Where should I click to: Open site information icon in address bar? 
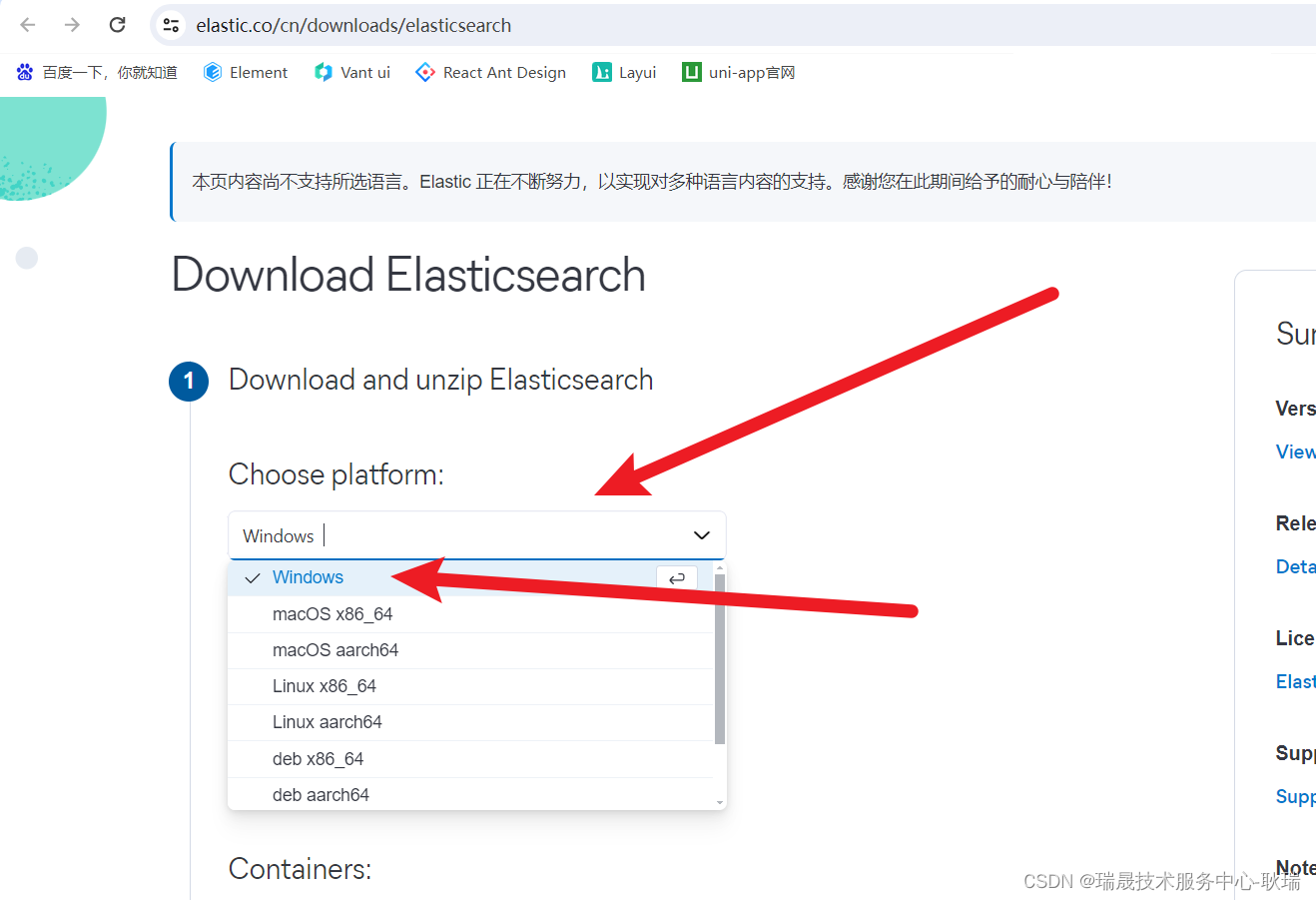[172, 25]
